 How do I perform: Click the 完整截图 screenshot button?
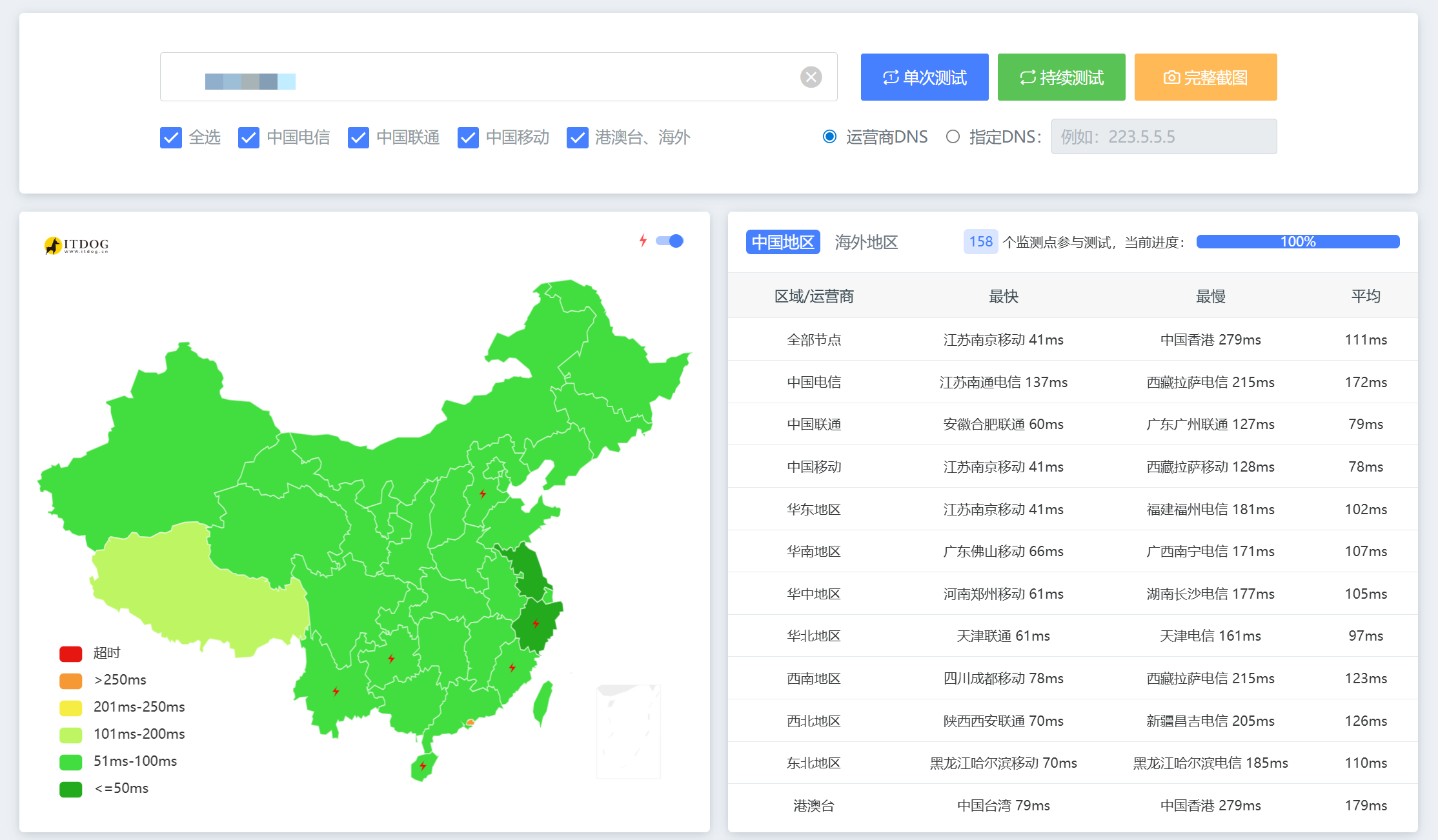click(1205, 77)
